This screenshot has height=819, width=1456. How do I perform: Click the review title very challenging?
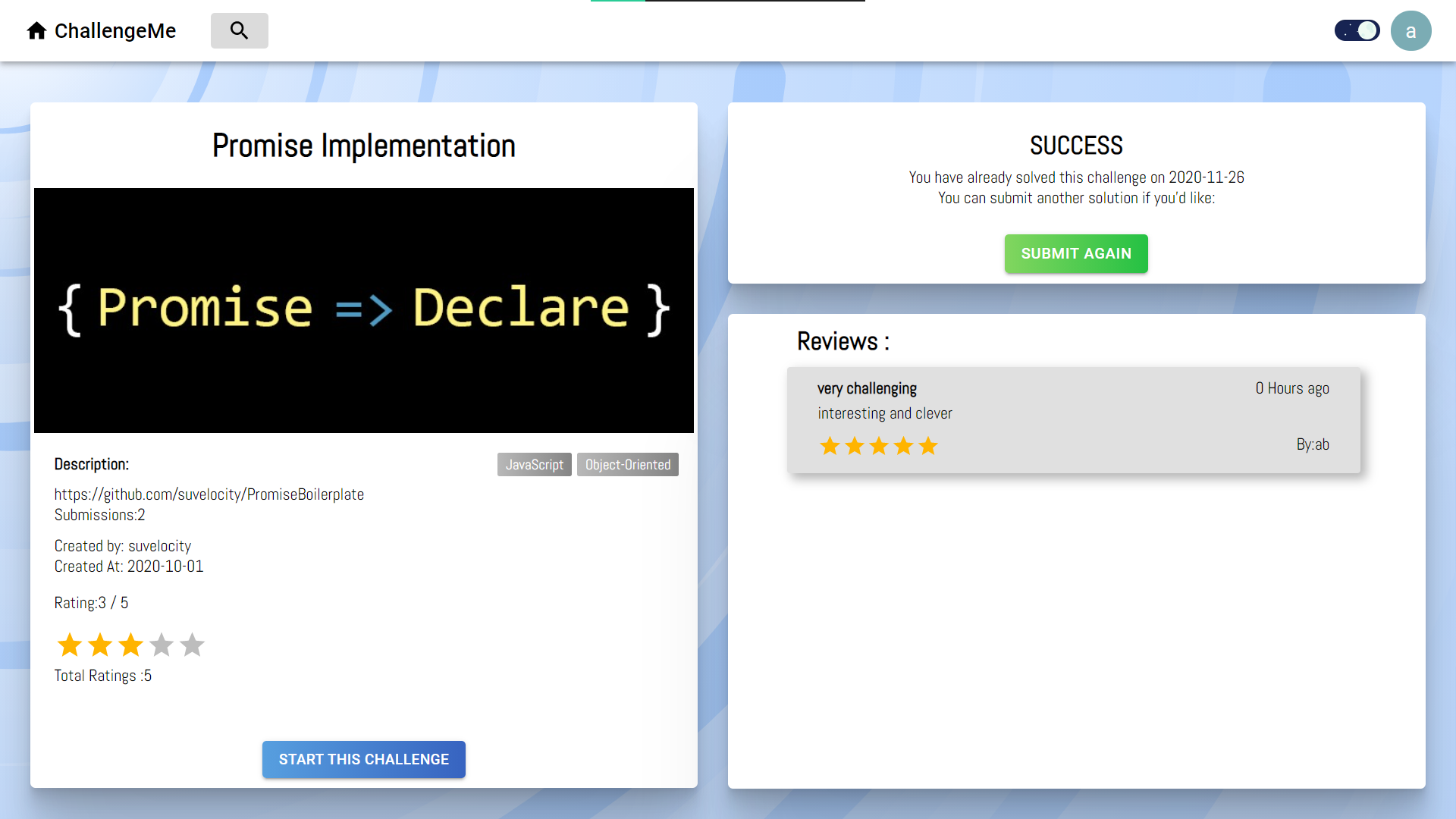[866, 388]
